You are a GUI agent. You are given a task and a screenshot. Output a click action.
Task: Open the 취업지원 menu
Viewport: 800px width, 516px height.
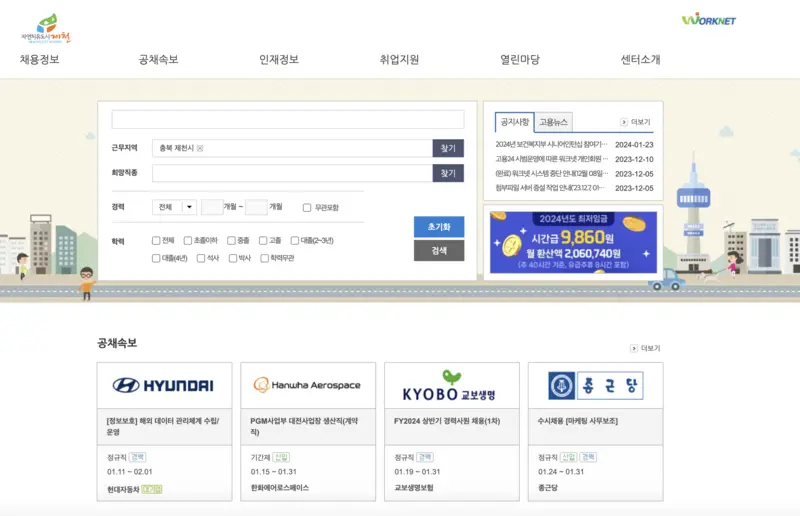coord(399,60)
